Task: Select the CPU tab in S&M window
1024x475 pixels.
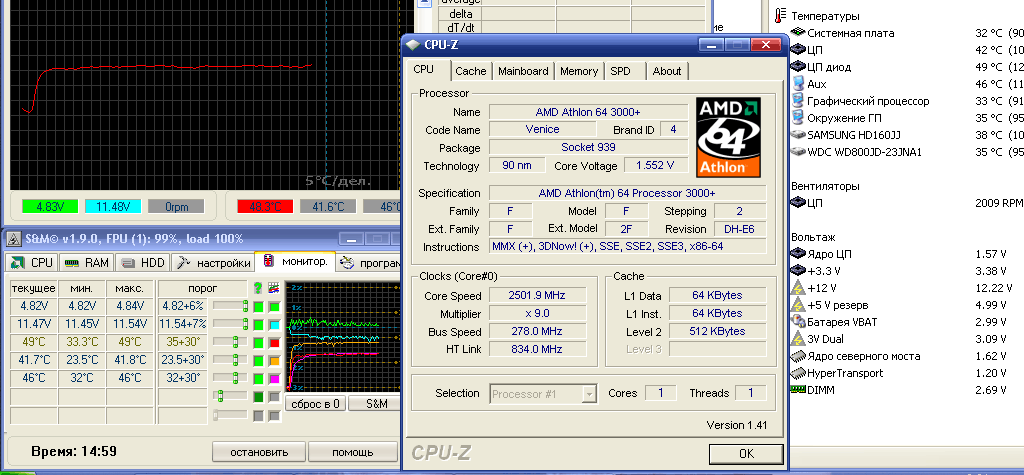Action: point(32,263)
